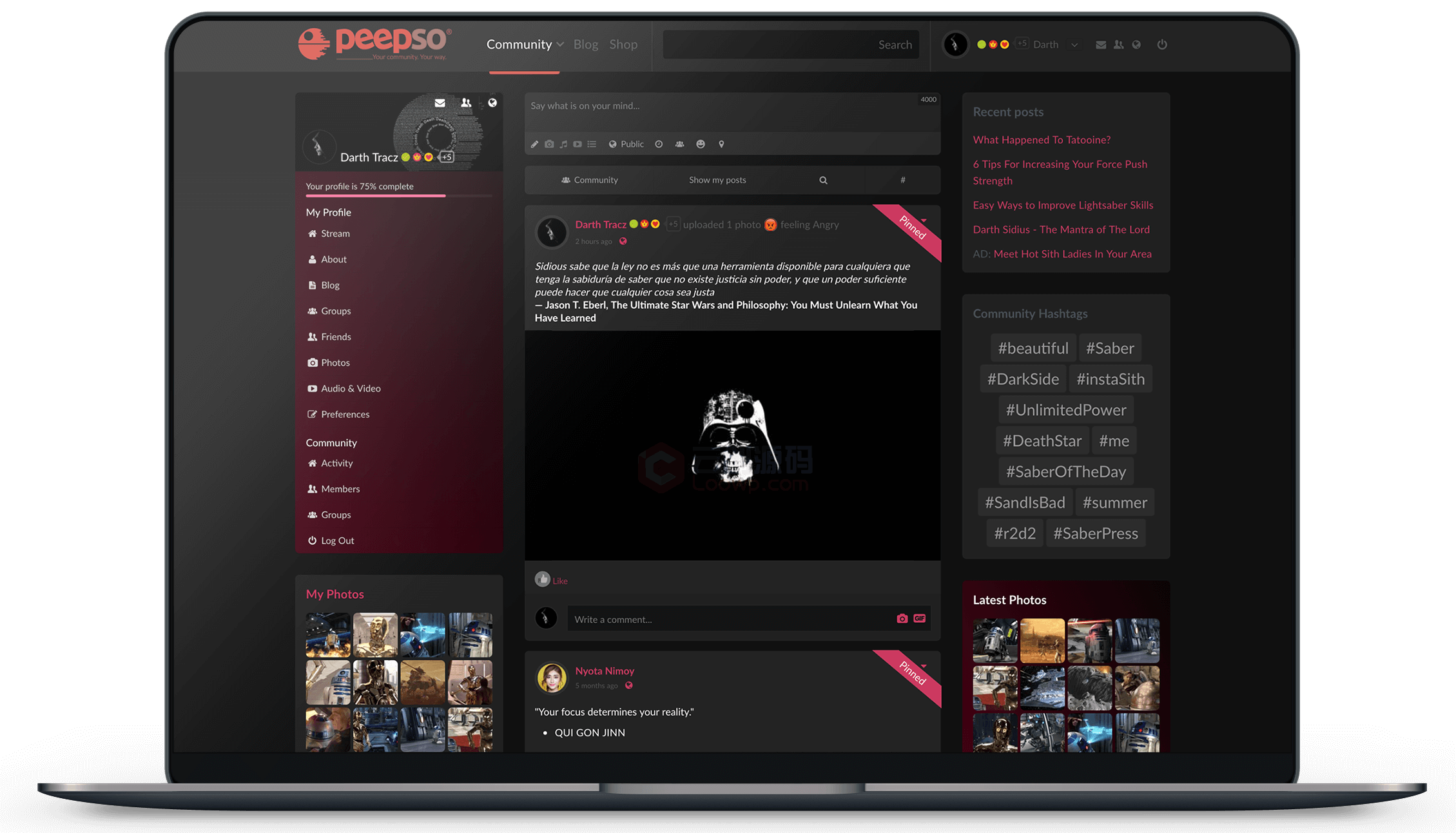This screenshot has height=833, width=1456.
Task: Tag friends with the postbox people icon
Action: point(679,144)
